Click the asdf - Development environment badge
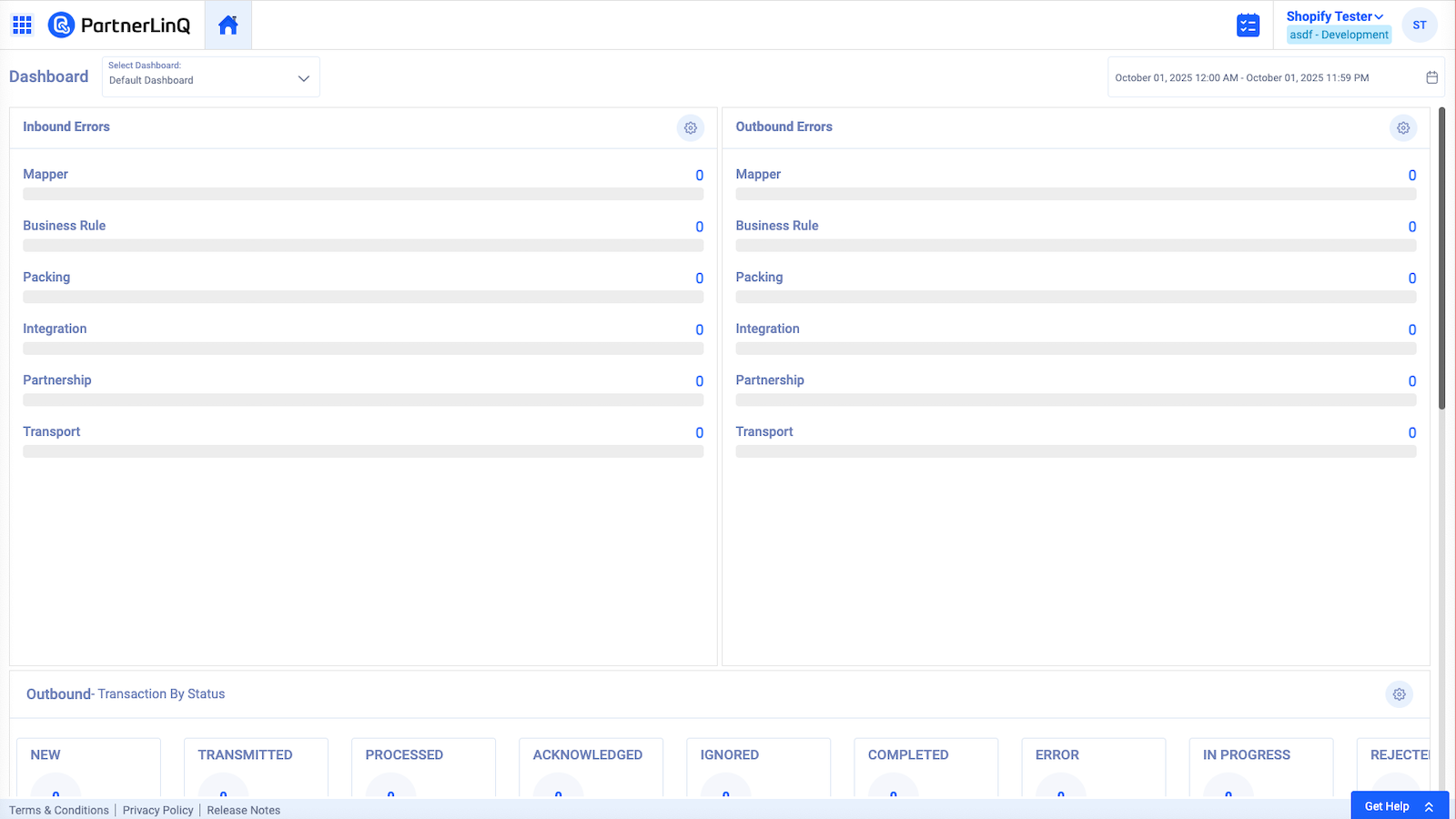 click(x=1340, y=35)
